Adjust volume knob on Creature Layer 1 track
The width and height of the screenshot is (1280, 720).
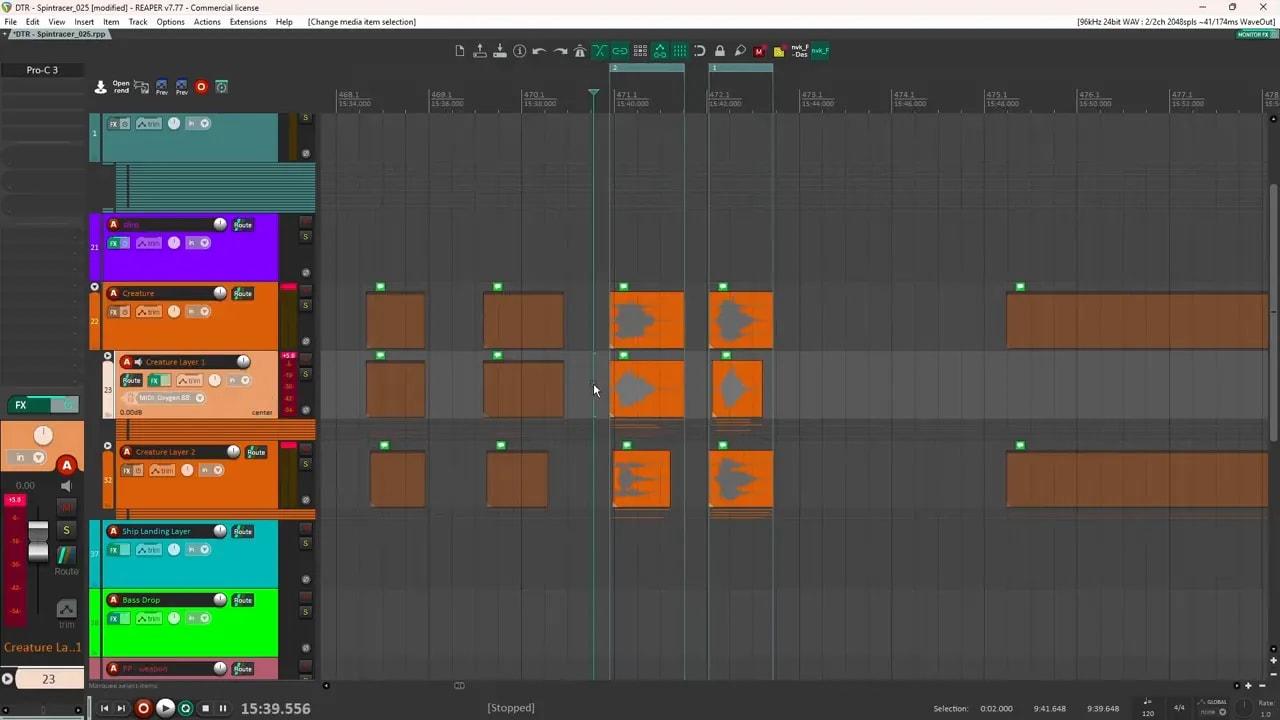[x=243, y=362]
